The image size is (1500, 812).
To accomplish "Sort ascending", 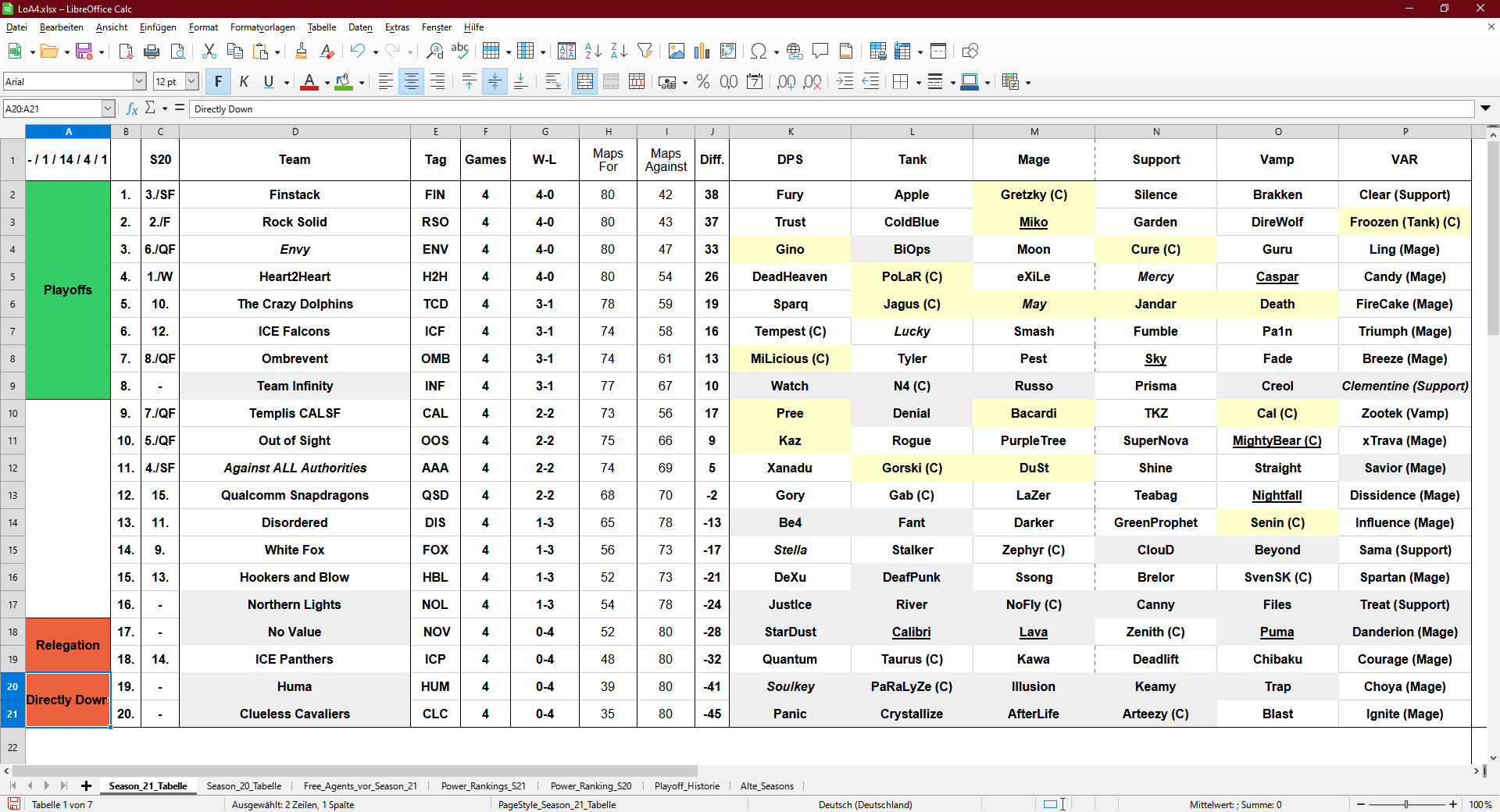I will [593, 52].
